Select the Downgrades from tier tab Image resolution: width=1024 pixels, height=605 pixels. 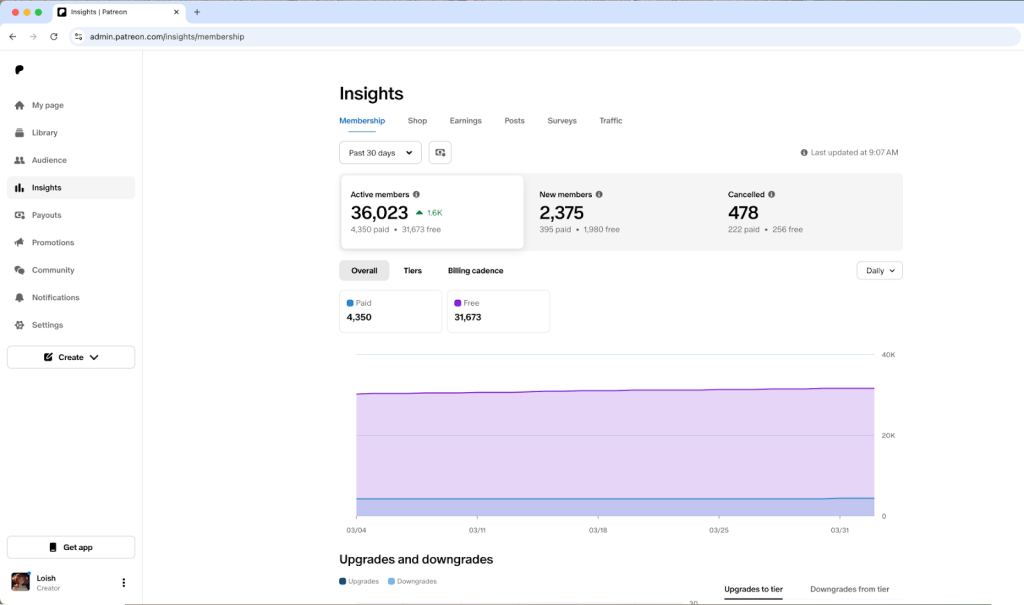849,589
